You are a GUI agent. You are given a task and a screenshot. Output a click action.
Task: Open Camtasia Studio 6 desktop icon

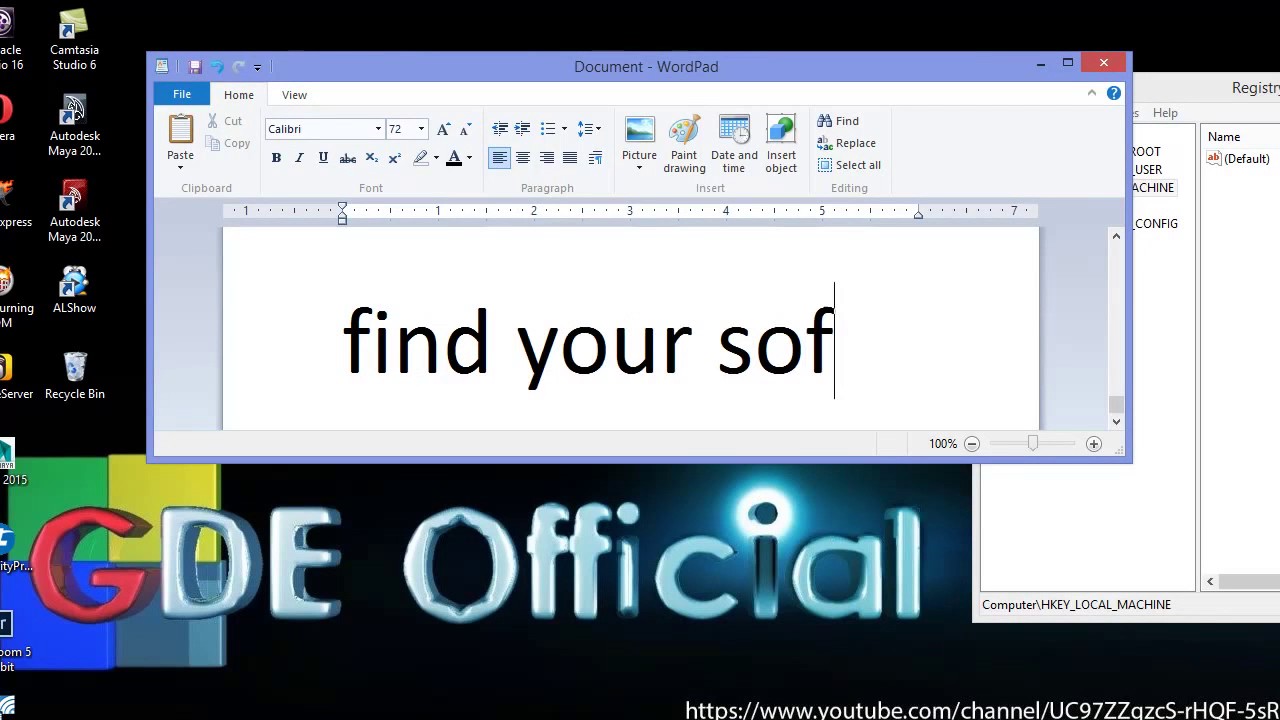(75, 40)
